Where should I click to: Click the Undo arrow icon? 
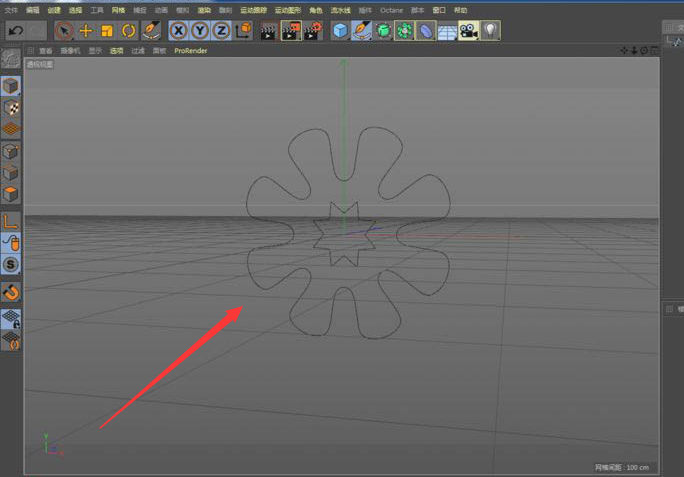point(15,31)
